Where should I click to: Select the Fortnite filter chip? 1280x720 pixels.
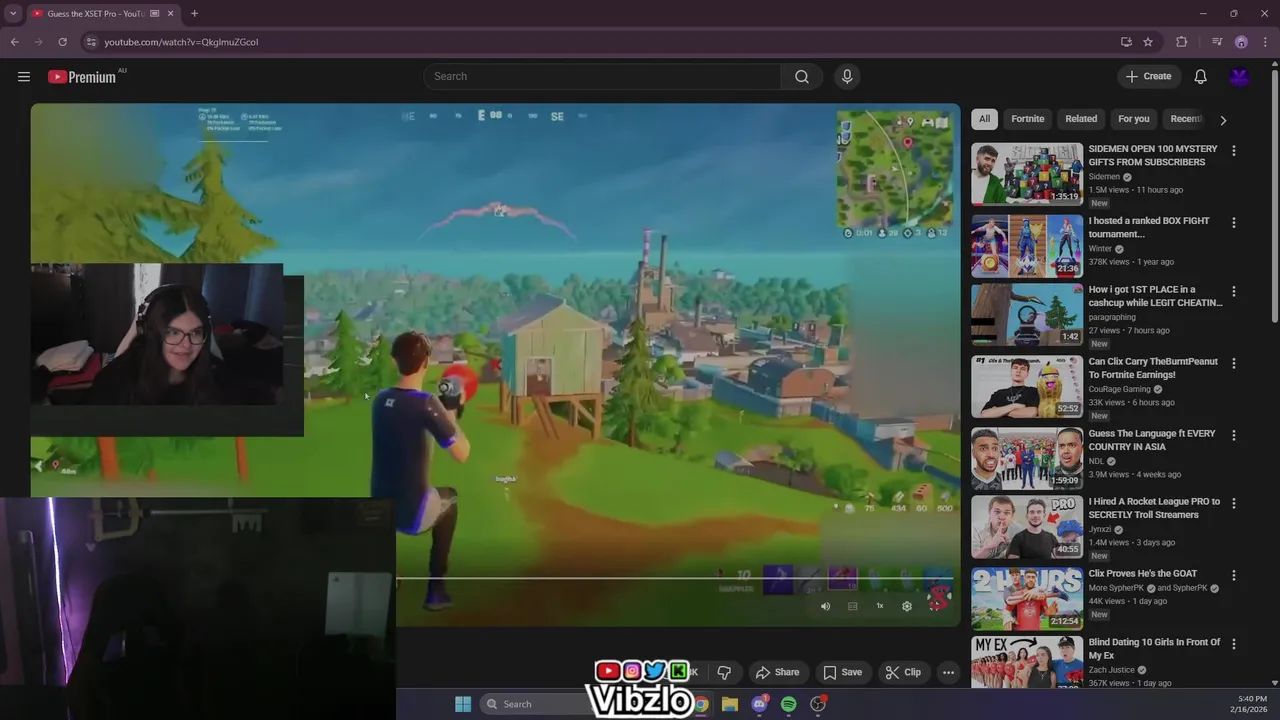click(1027, 119)
